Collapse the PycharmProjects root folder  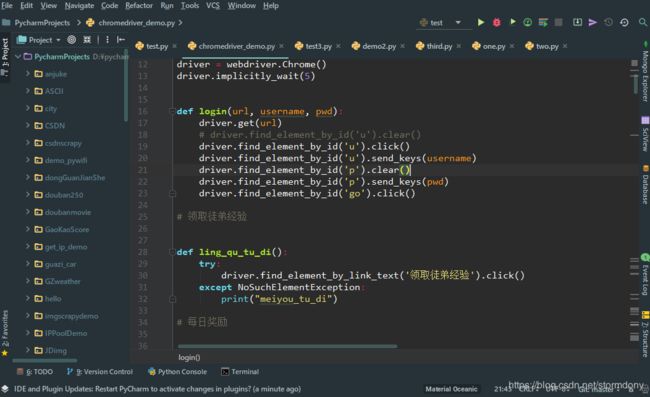click(x=18, y=56)
